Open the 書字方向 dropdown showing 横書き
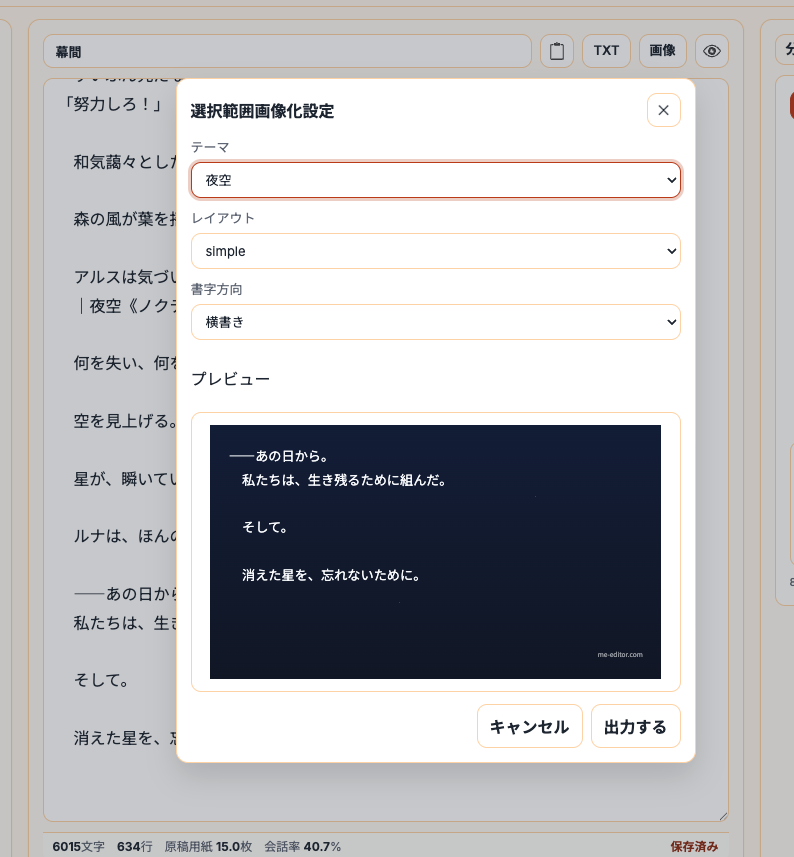The image size is (794, 857). coord(436,322)
